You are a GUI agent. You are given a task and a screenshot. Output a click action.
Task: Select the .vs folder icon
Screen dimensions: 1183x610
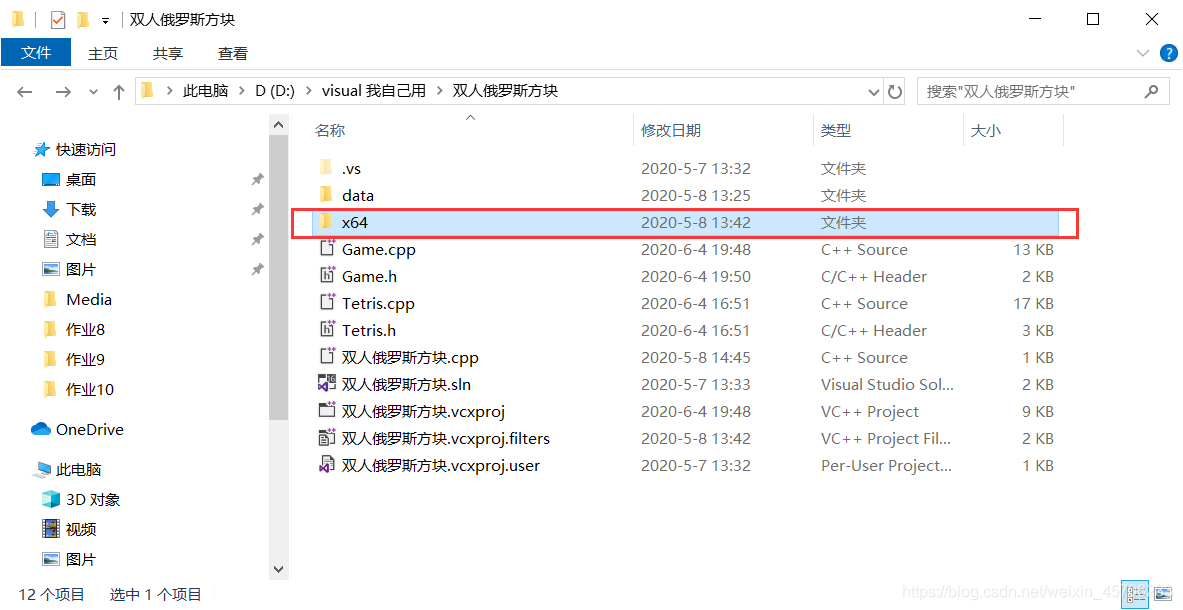(326, 167)
